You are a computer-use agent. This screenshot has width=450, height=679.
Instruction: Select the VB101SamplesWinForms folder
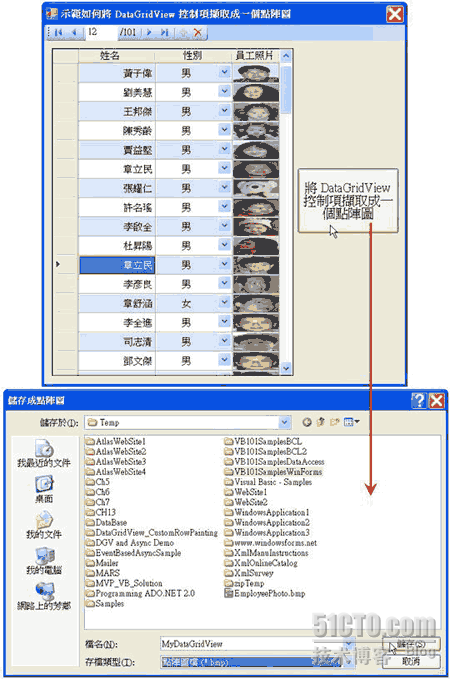tap(273, 472)
